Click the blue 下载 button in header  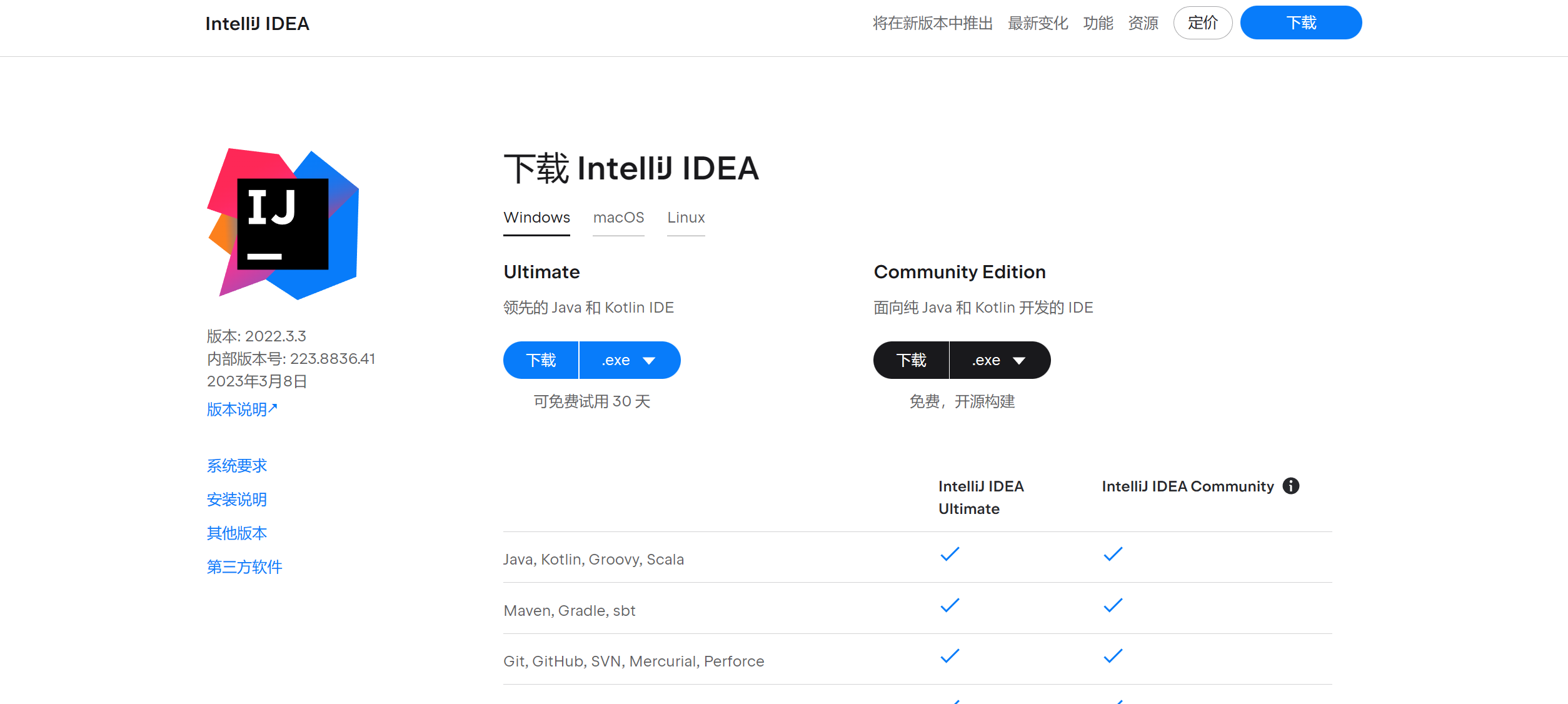coord(1301,23)
